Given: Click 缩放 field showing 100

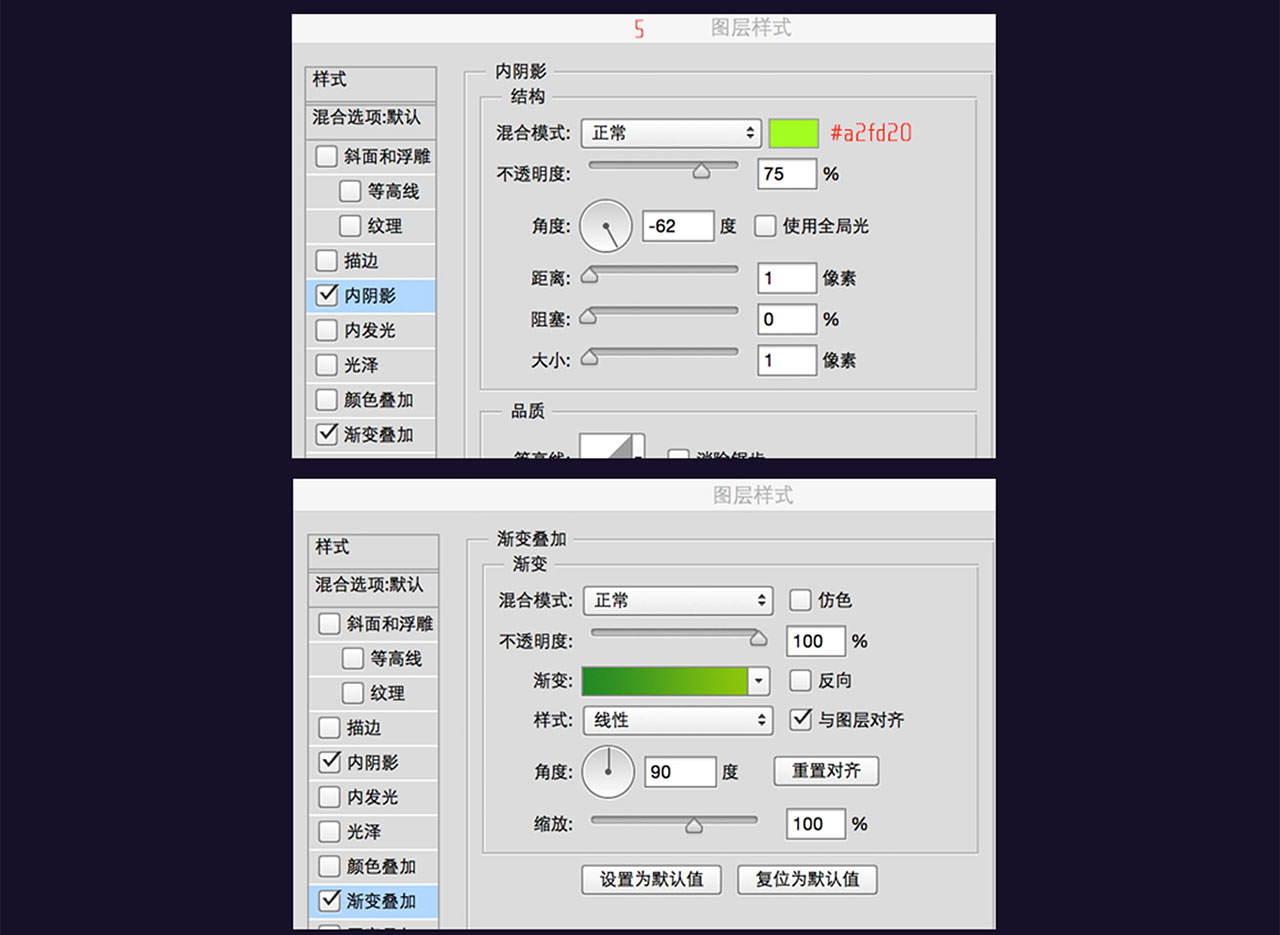Looking at the screenshot, I should tap(816, 824).
